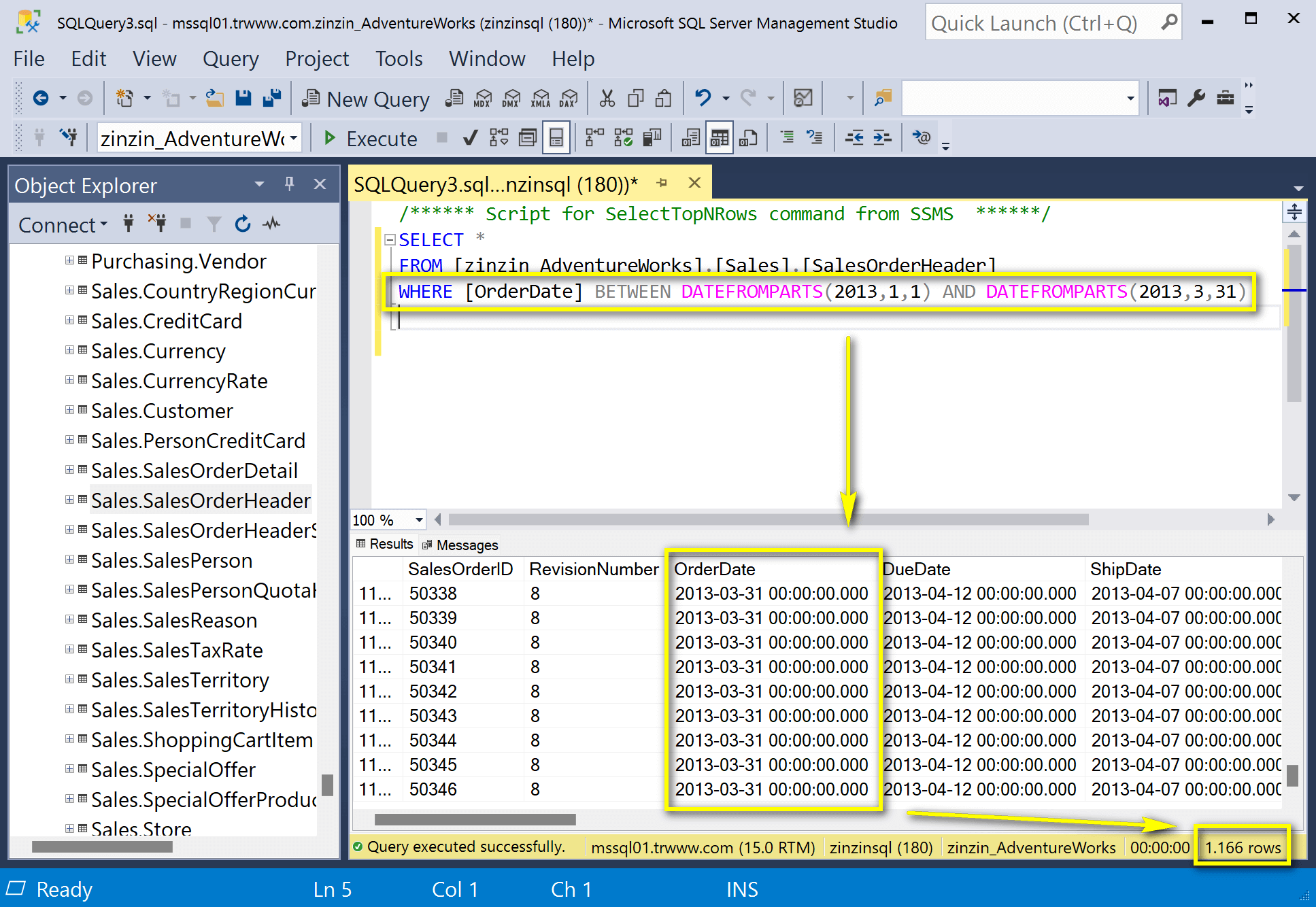Open the Query menu

(231, 59)
